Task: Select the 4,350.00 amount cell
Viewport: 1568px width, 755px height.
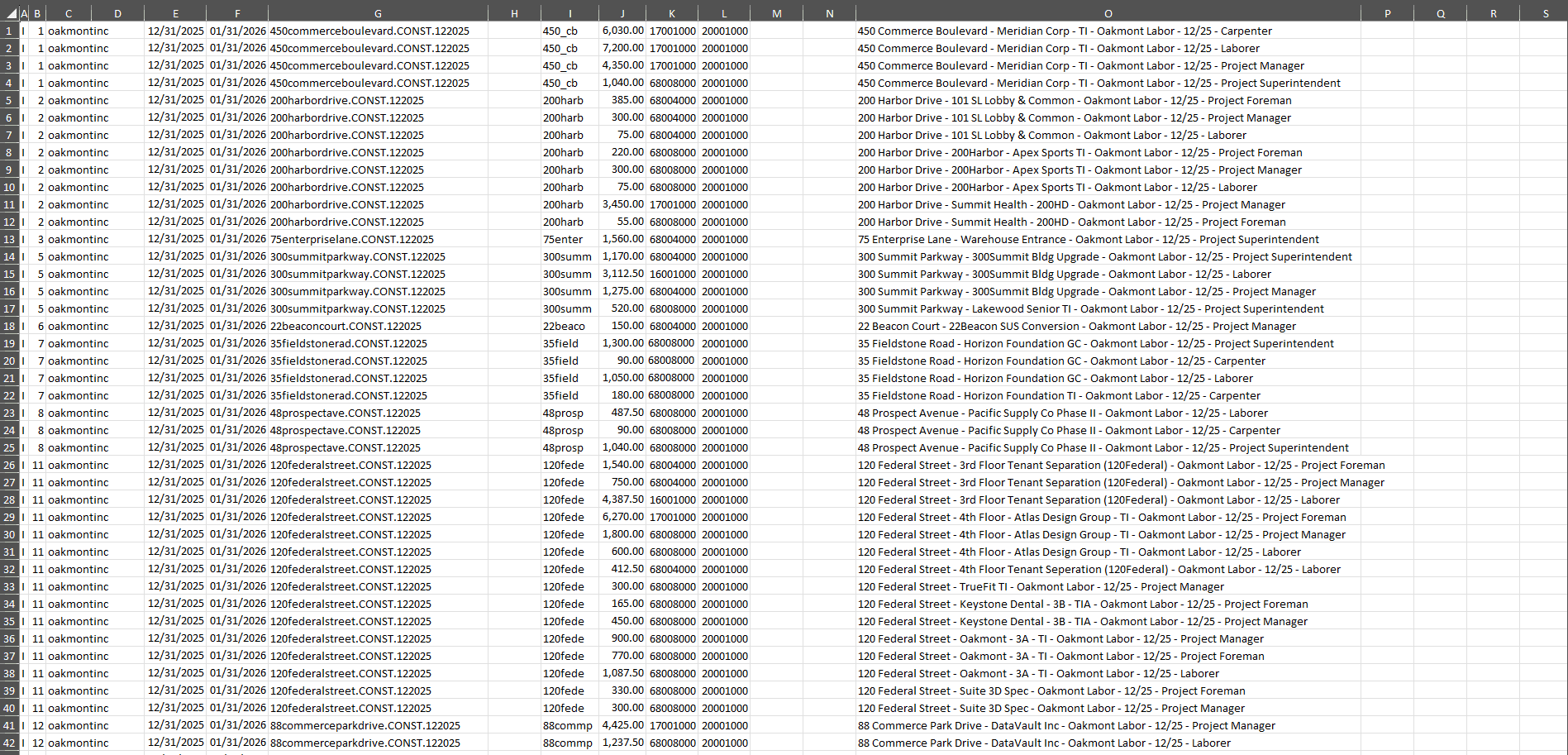Action: click(x=622, y=65)
